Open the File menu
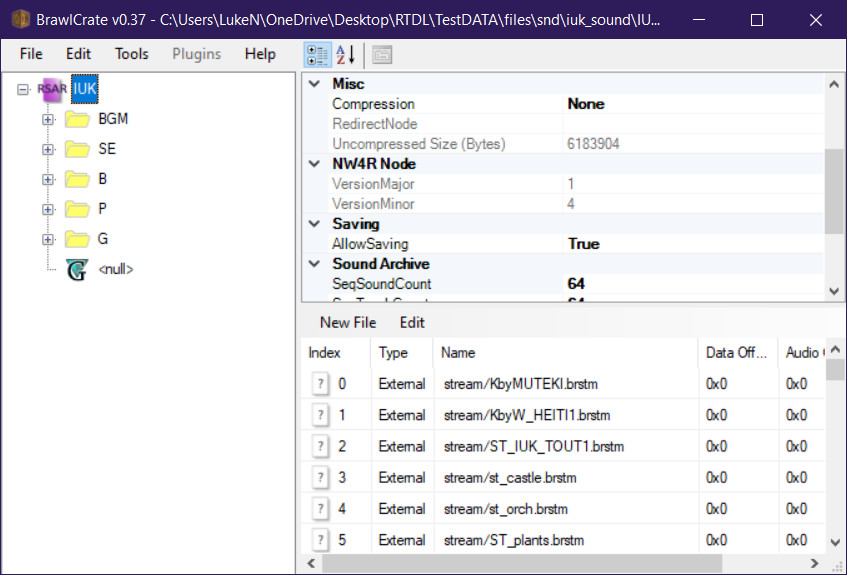Screen dimensions: 847x575 tap(31, 54)
